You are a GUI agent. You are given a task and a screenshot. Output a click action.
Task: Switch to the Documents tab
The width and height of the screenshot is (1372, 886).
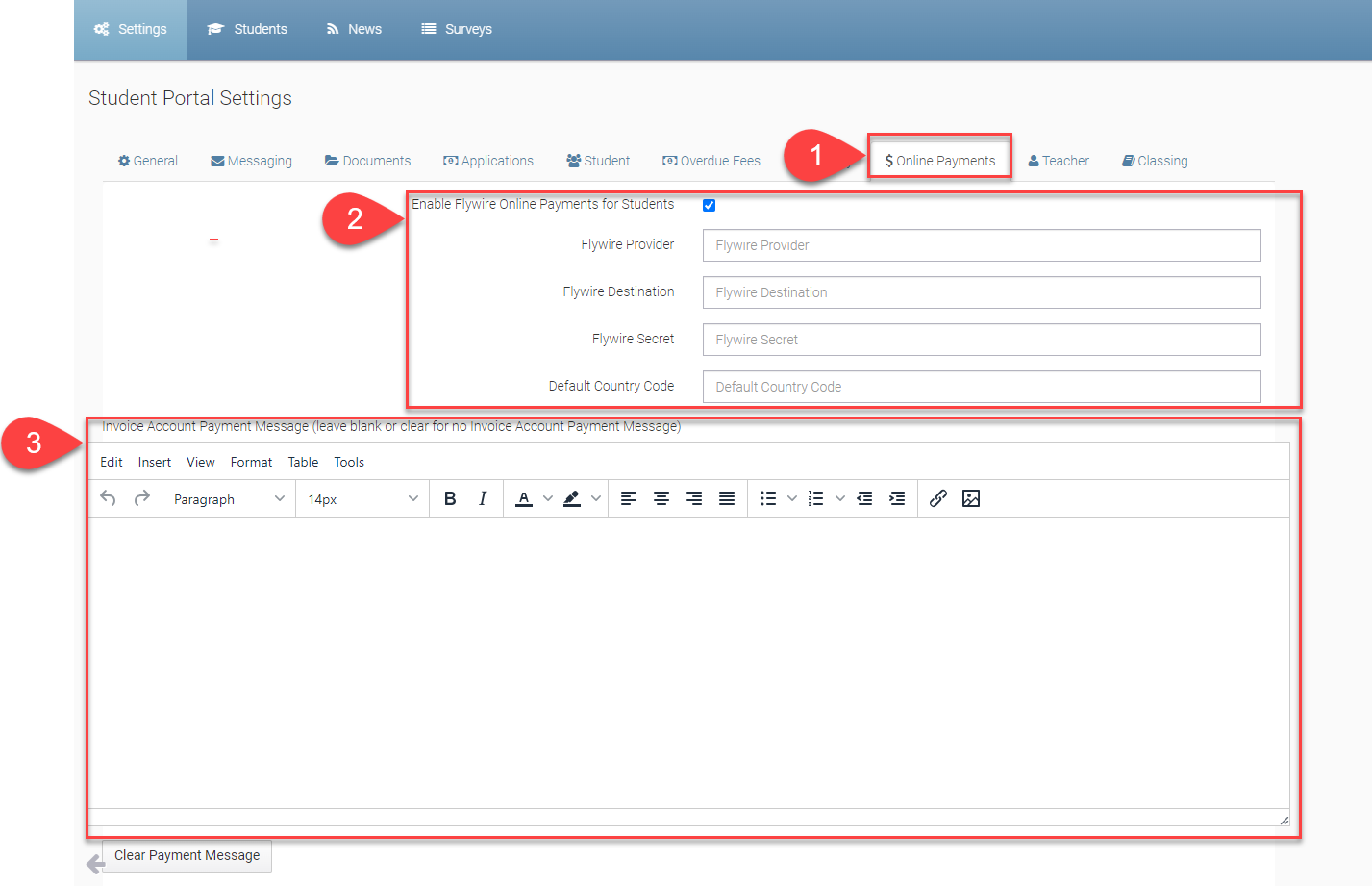click(367, 161)
